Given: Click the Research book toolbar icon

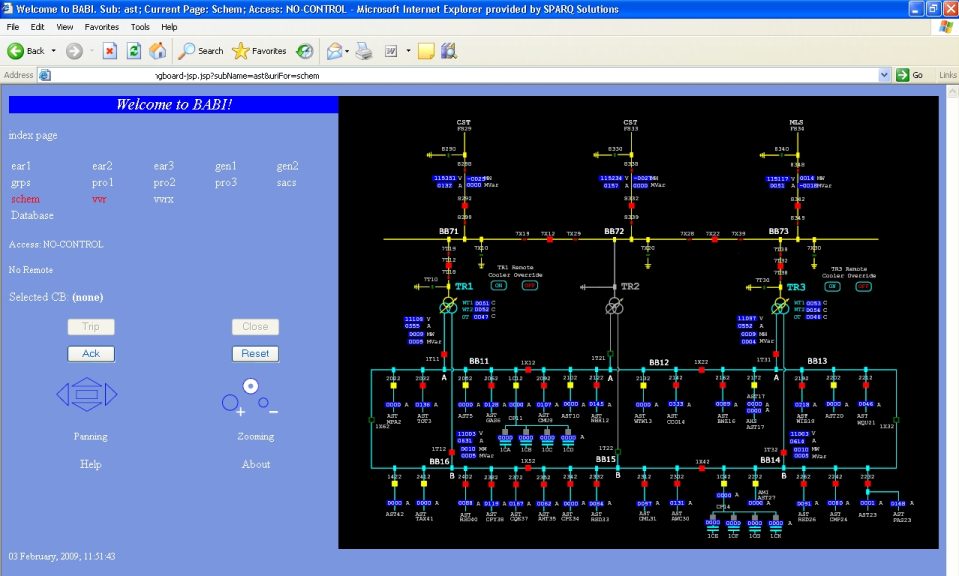Looking at the screenshot, I should (x=448, y=51).
